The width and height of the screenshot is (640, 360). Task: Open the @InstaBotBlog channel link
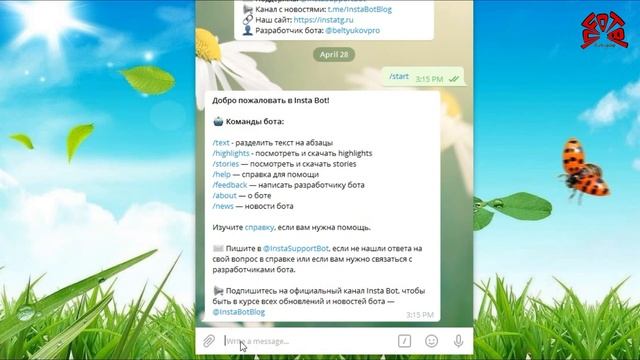pos(239,312)
